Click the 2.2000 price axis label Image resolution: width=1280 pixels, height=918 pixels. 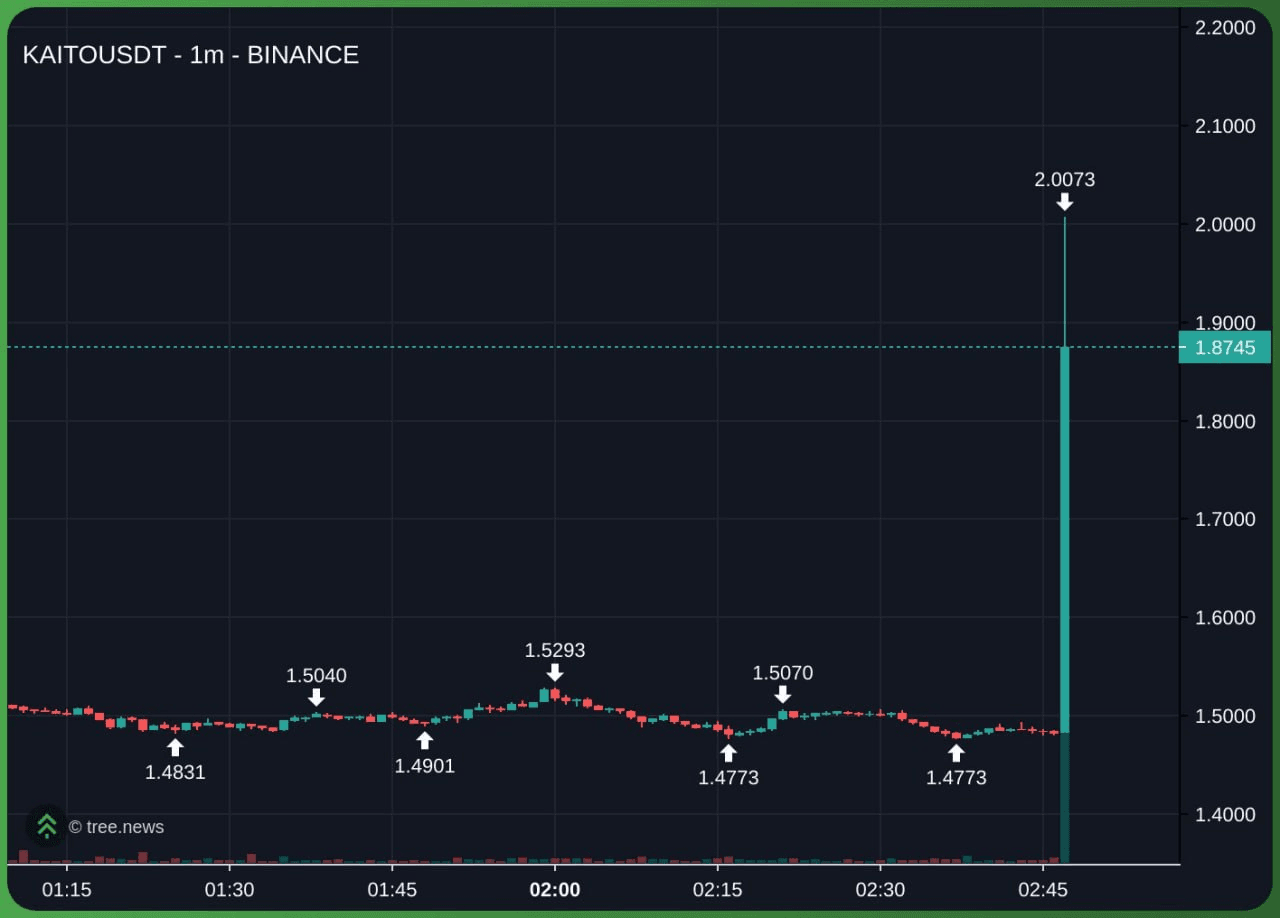1225,28
